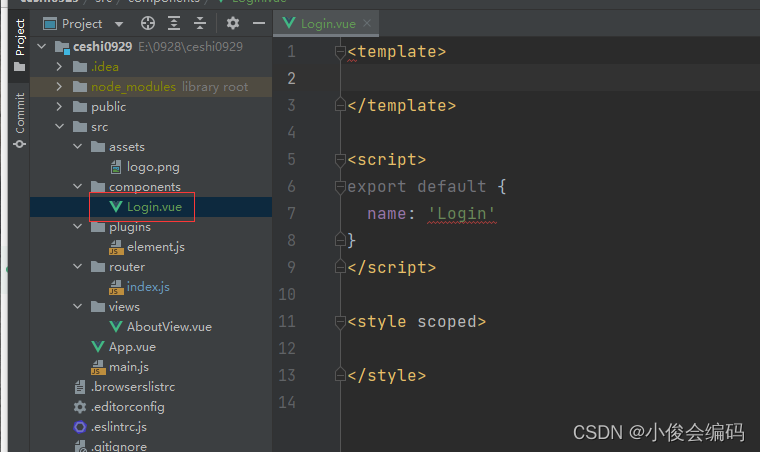Click the gear icon beside .editorconfig
This screenshot has height=452, width=760.
coord(80,407)
